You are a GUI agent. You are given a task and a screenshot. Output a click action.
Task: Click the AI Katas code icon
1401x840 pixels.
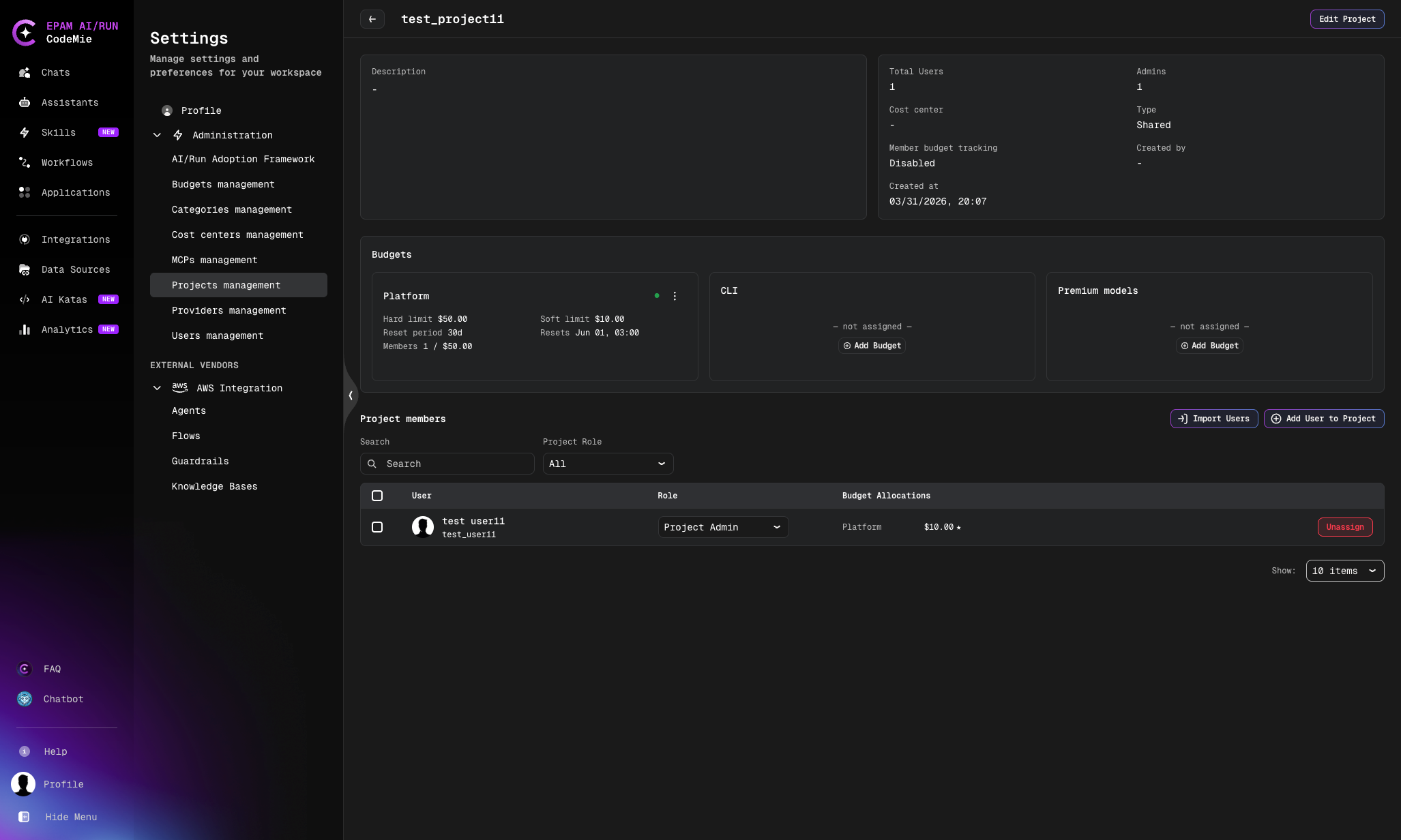pyautogui.click(x=25, y=299)
